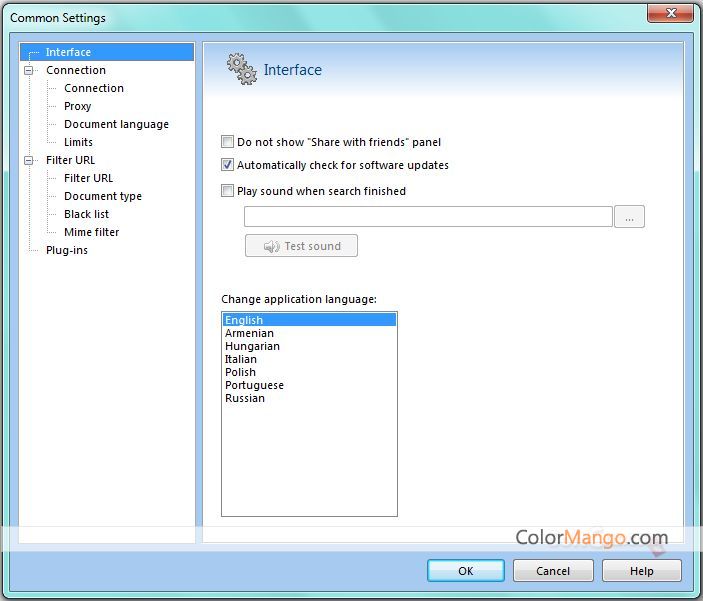Select Black list in the tree

coord(86,214)
